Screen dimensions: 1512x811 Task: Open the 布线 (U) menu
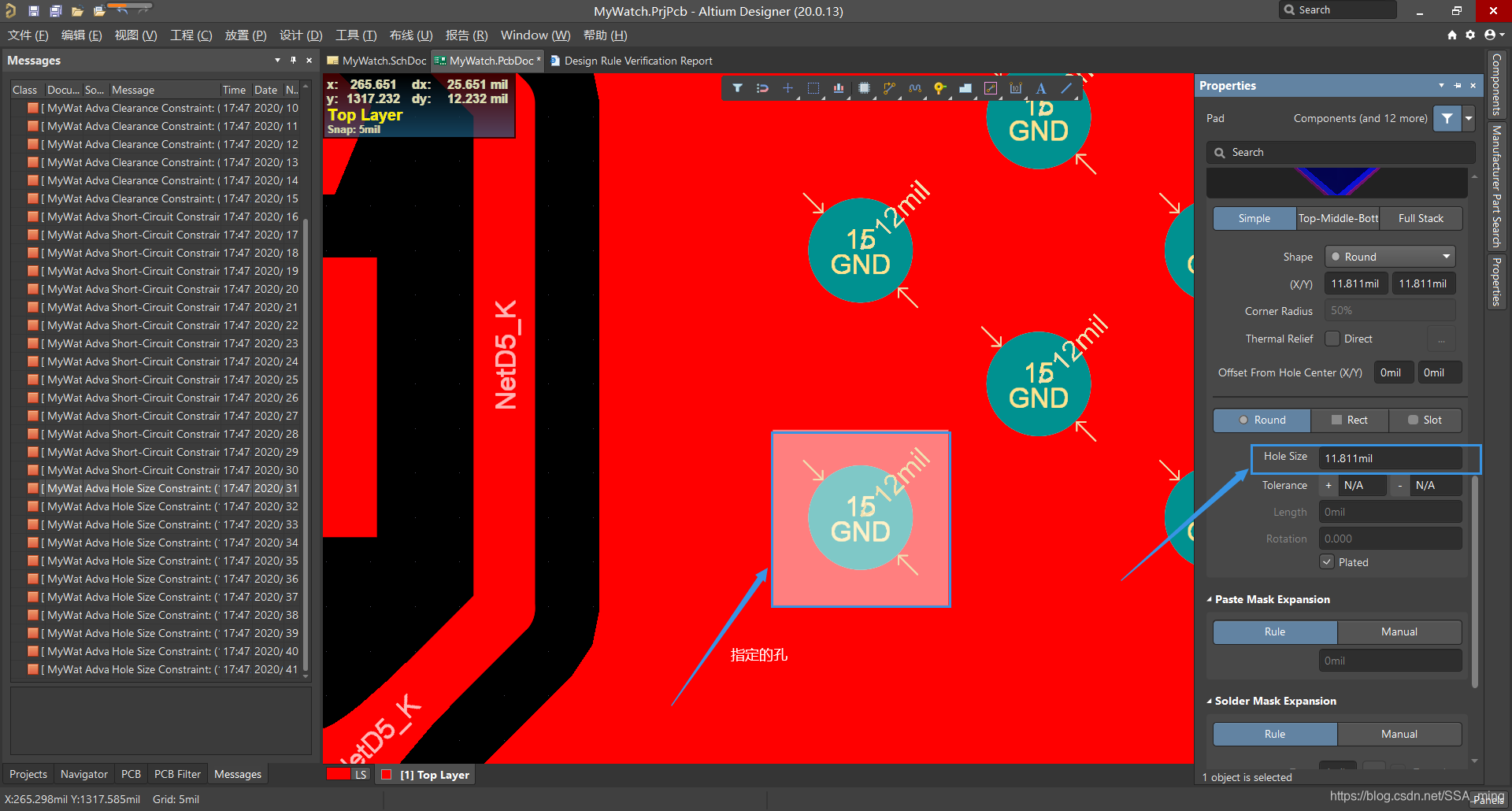pos(411,35)
